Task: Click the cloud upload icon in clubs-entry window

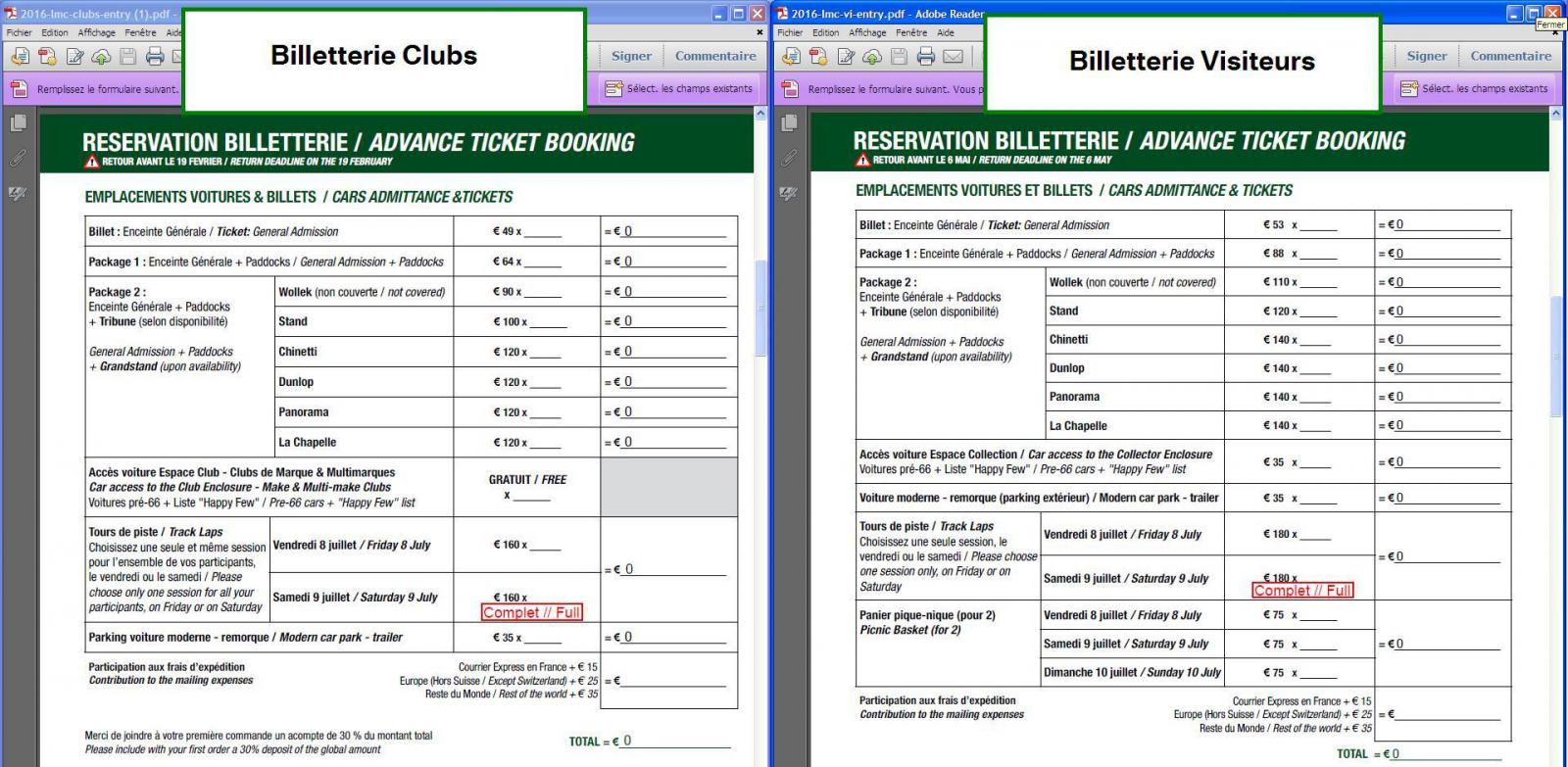Action: click(101, 57)
